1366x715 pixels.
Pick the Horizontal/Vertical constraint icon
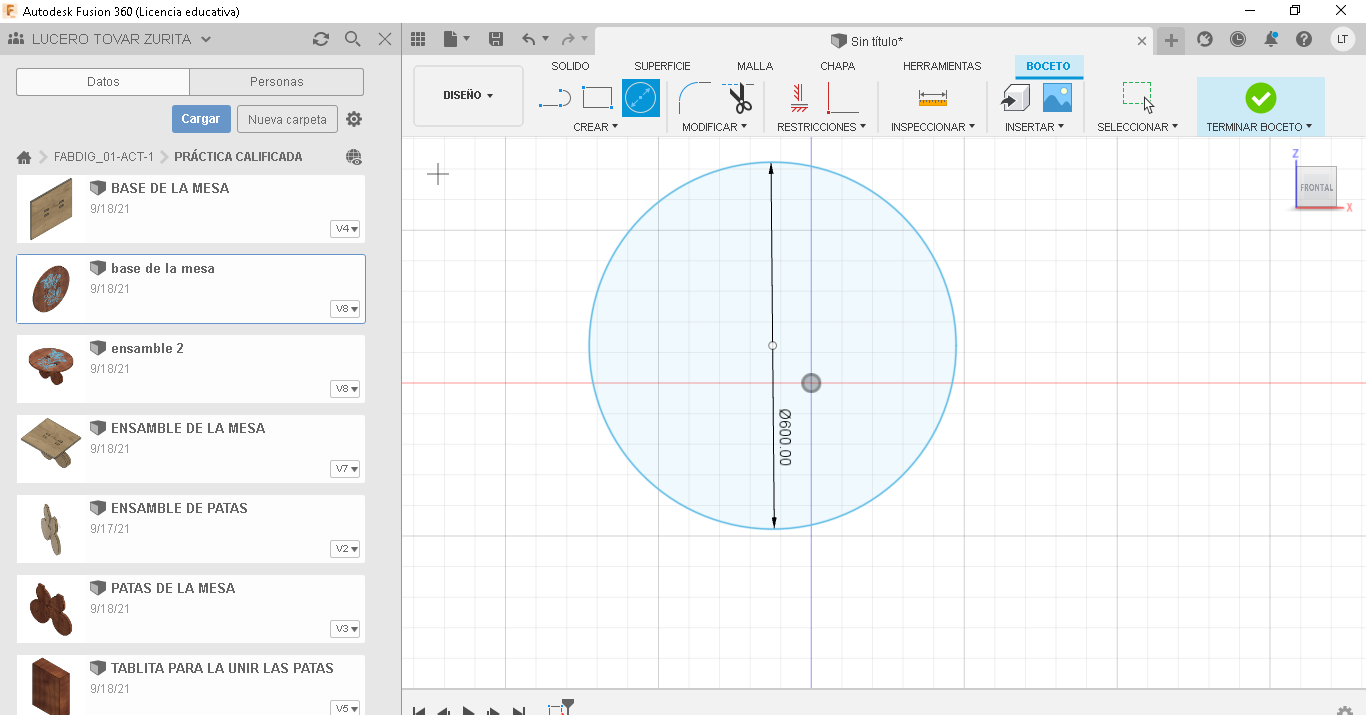click(842, 98)
